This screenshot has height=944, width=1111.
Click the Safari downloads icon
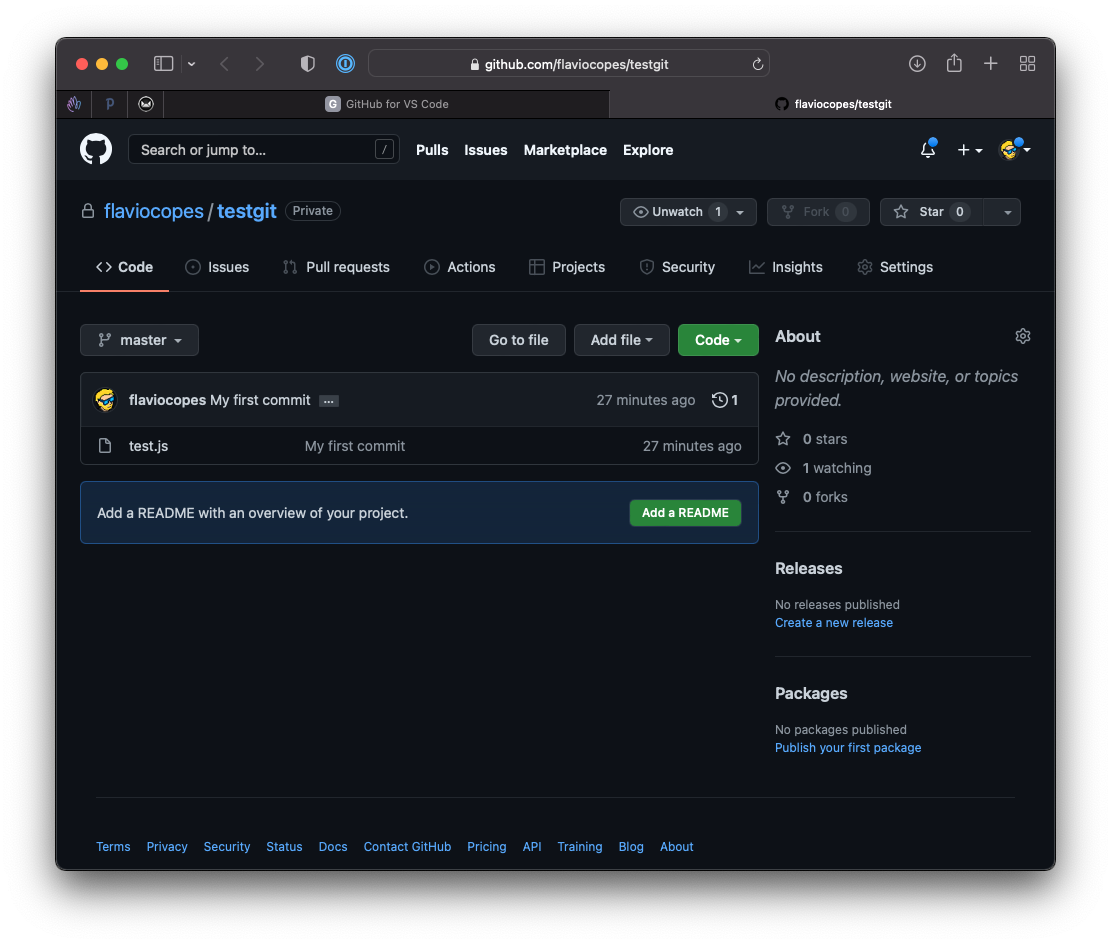click(917, 64)
